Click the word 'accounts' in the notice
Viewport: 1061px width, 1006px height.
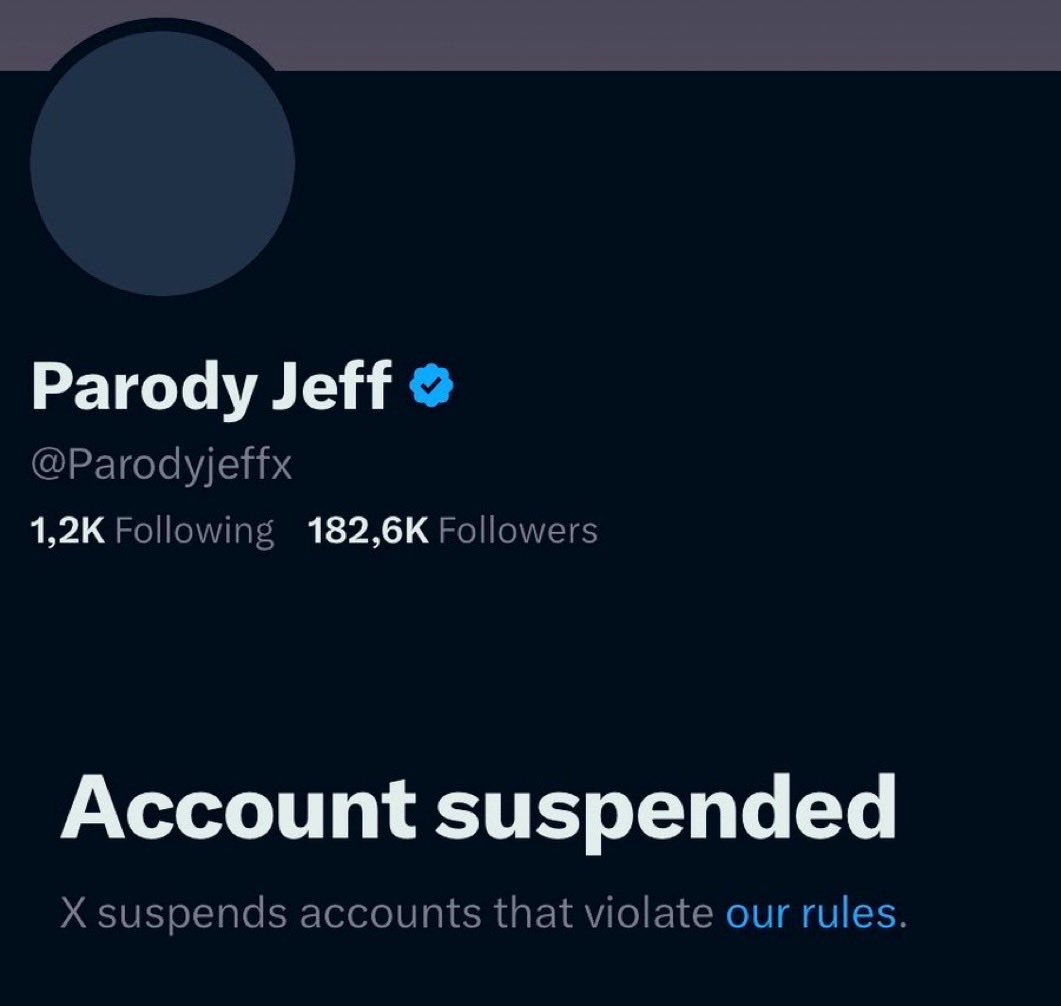tap(390, 915)
